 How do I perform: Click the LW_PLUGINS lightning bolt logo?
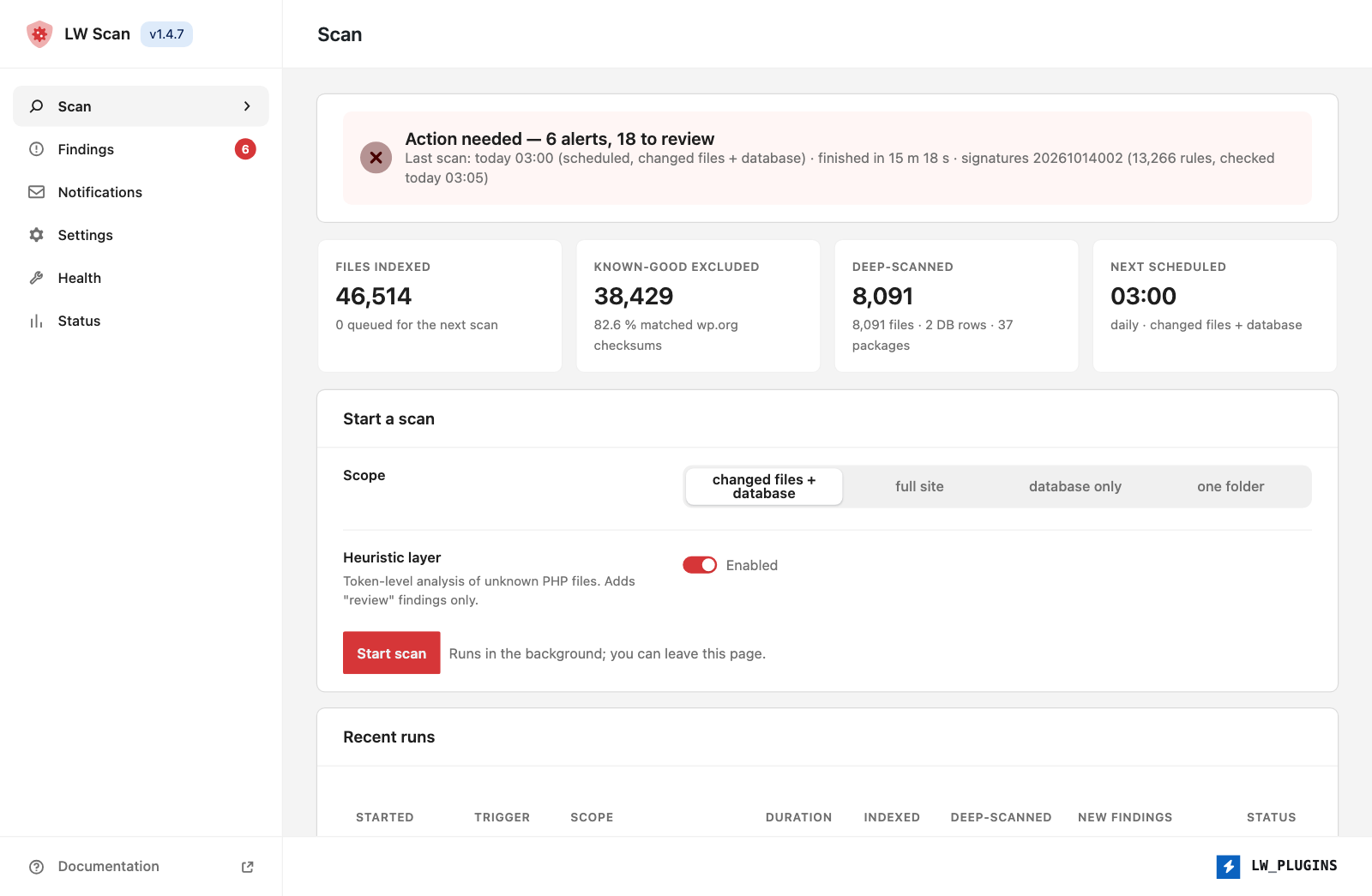(x=1228, y=866)
